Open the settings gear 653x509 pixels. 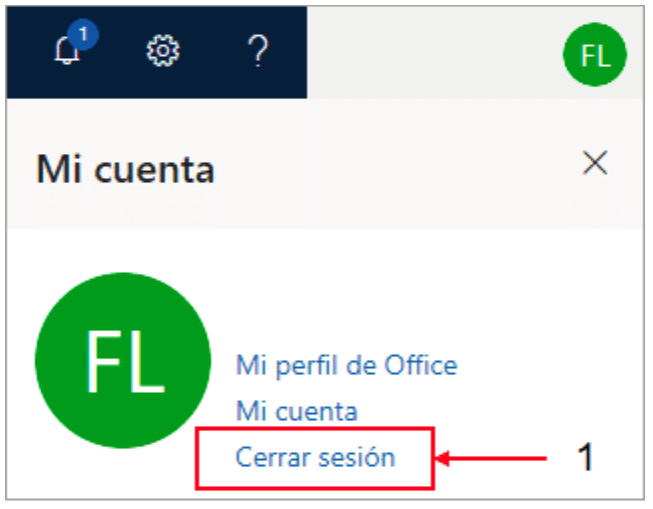click(163, 51)
